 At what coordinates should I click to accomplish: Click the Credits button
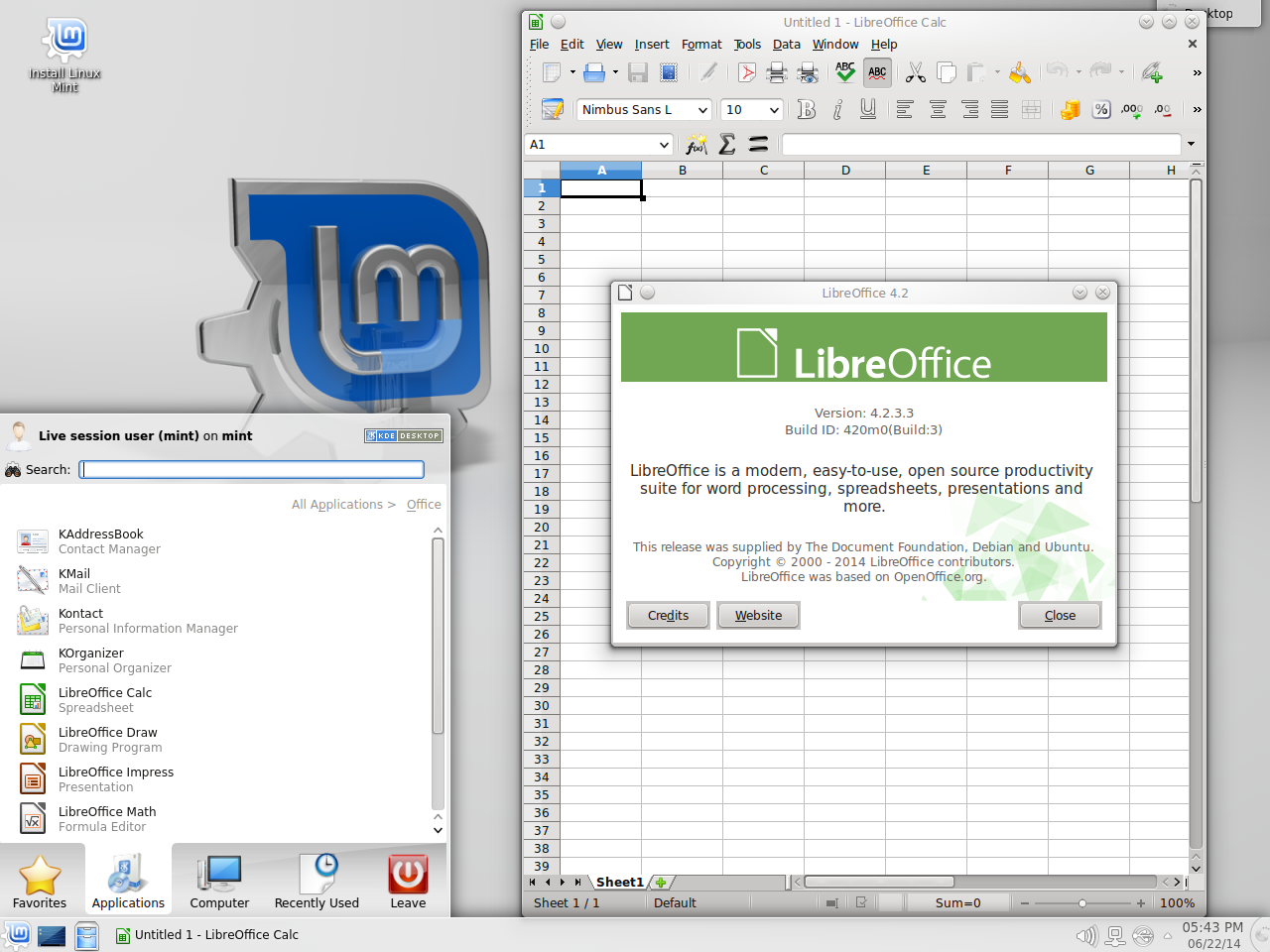point(669,616)
